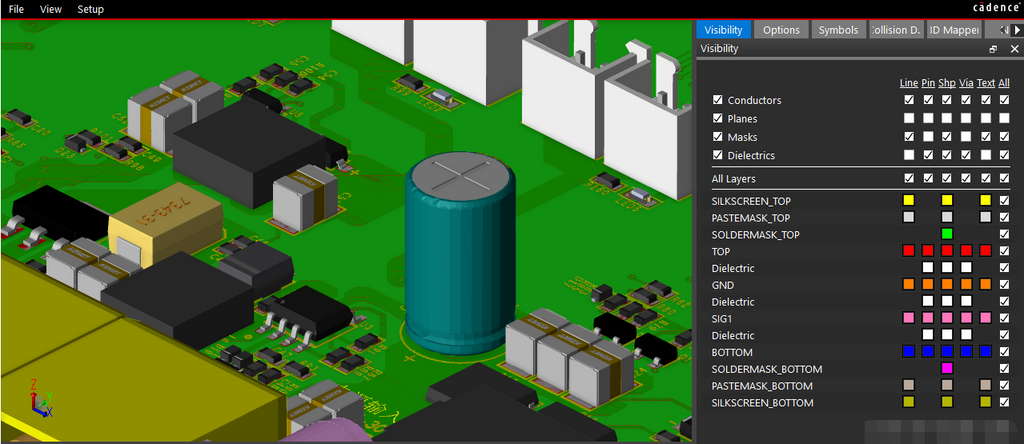Close the Visibility panel
This screenshot has width=1024, height=444.
point(1014,49)
